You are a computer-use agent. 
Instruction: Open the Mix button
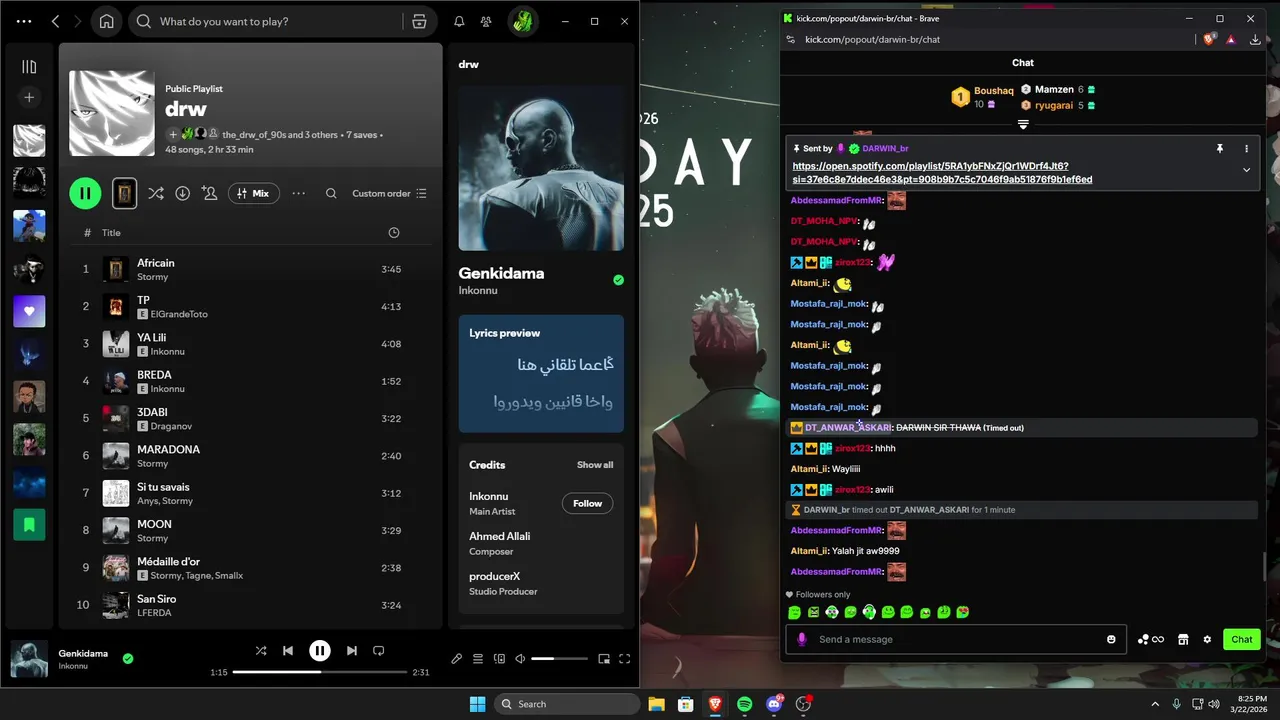coord(253,193)
